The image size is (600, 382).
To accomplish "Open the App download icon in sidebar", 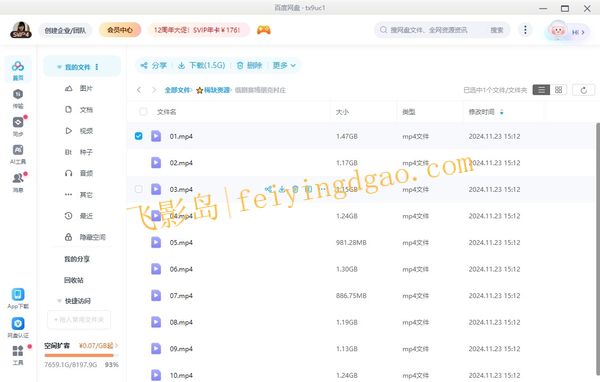I will tap(18, 299).
